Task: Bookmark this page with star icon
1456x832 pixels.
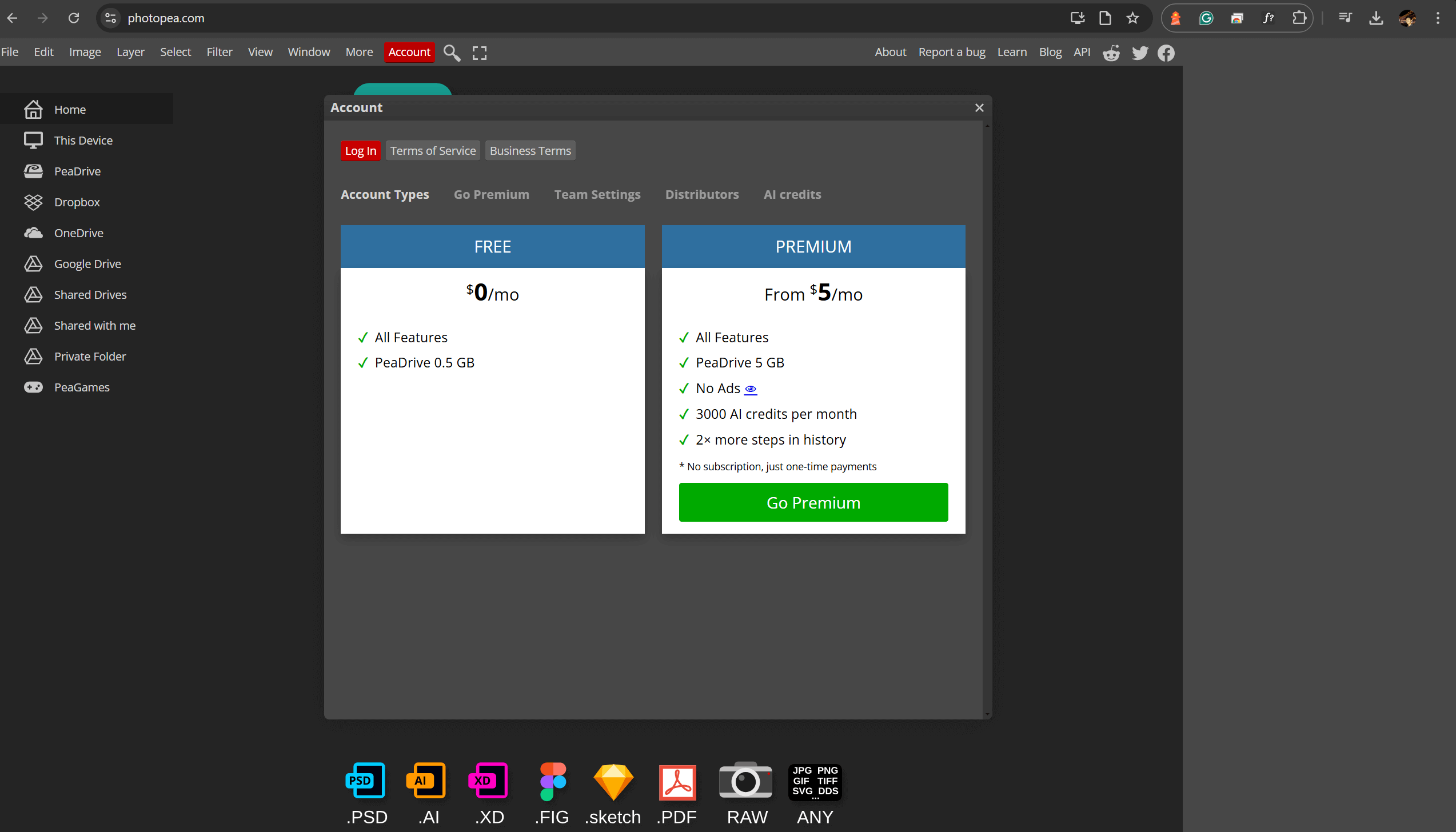Action: tap(1132, 18)
